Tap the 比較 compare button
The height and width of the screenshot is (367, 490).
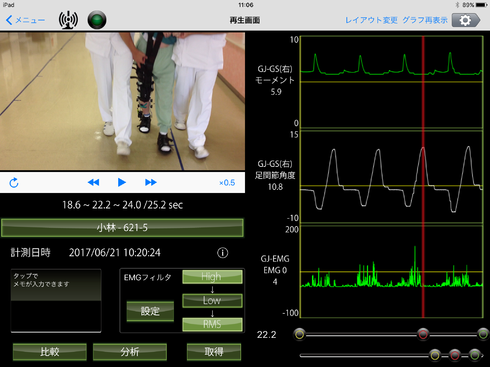pyautogui.click(x=50, y=352)
